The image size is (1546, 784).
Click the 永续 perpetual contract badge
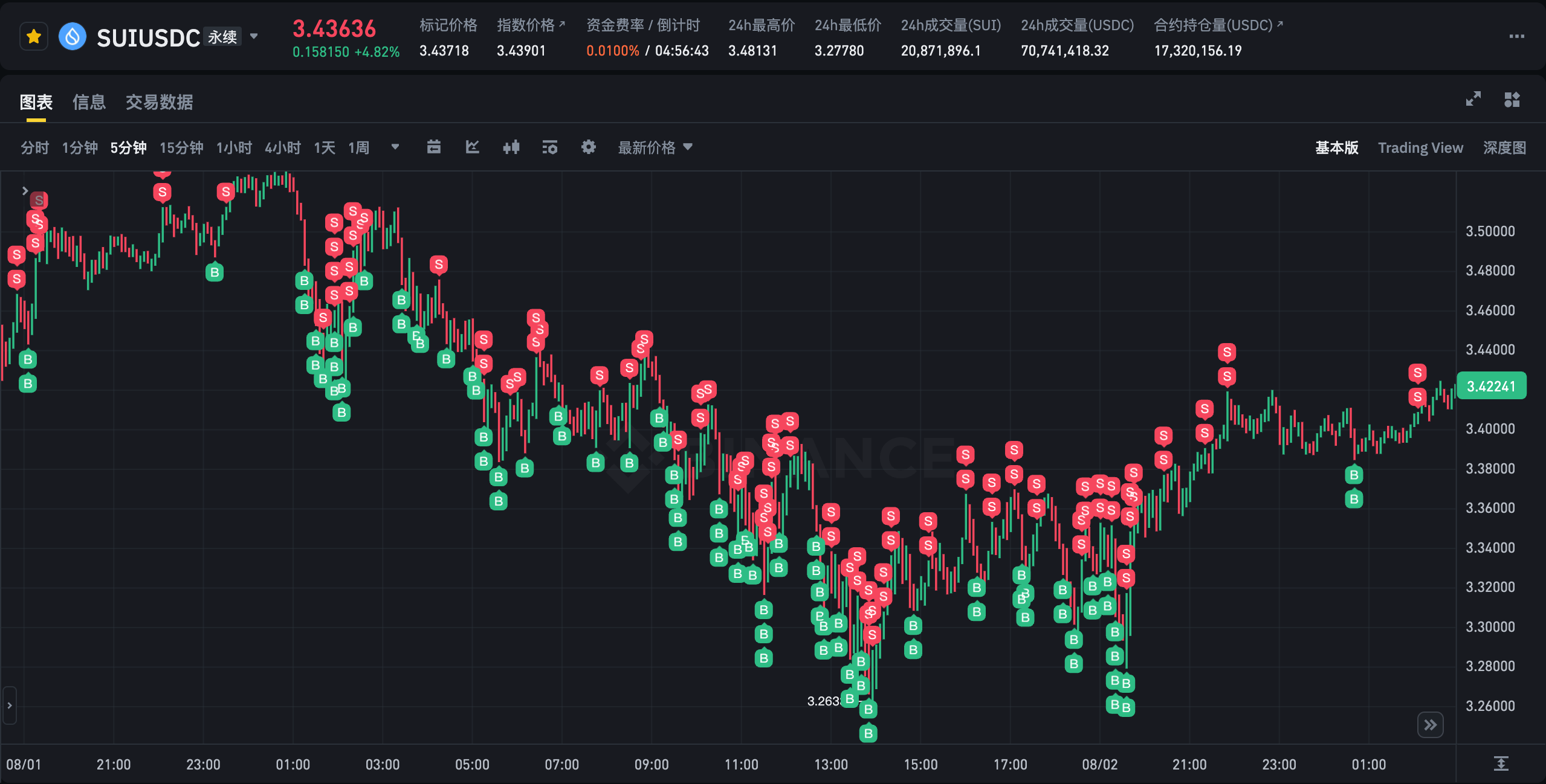coord(222,37)
